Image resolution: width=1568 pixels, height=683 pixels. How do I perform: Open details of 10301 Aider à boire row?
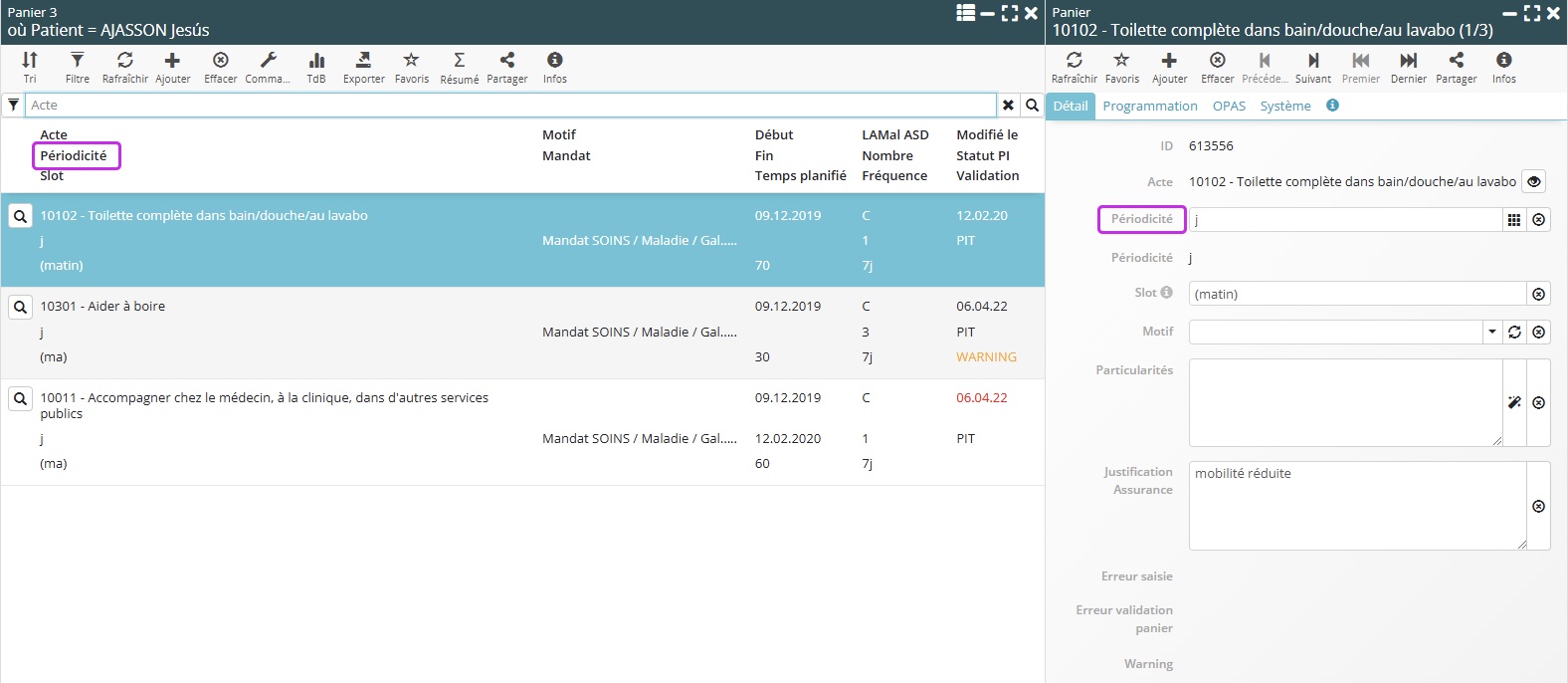click(20, 307)
